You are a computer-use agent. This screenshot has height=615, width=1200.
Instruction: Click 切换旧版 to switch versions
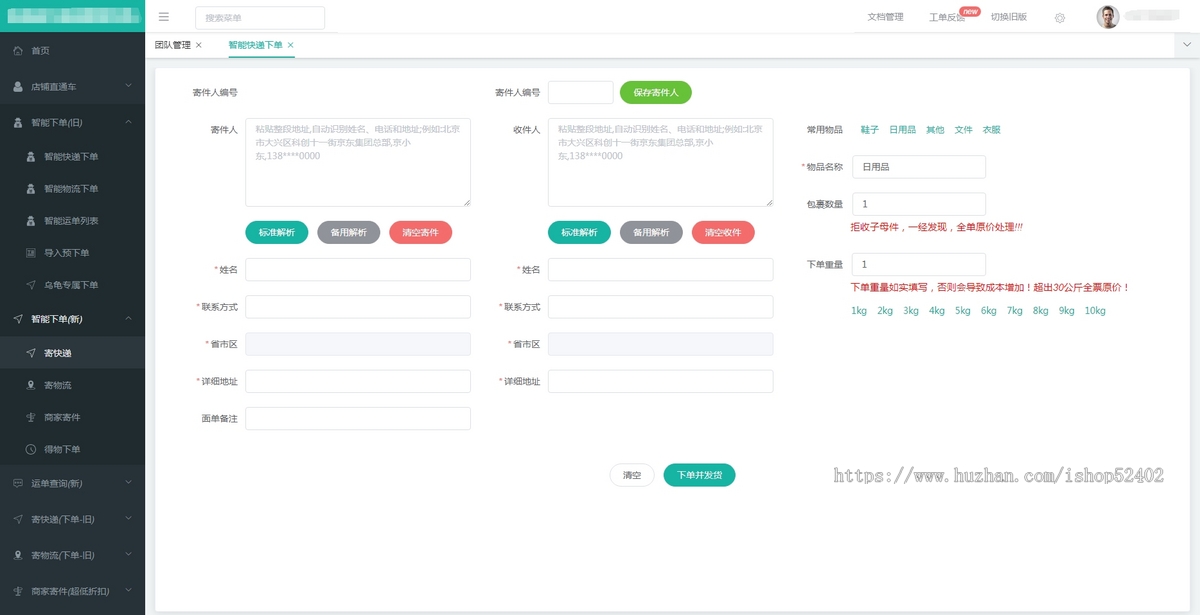tap(1009, 17)
